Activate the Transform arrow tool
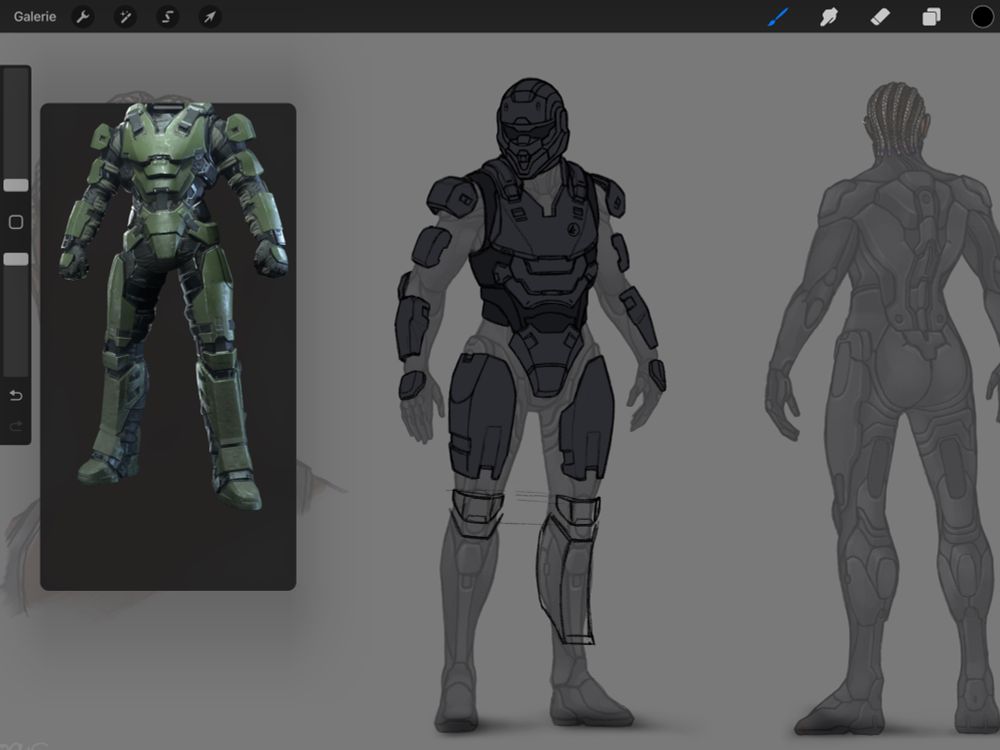The width and height of the screenshot is (1000, 750). (210, 17)
